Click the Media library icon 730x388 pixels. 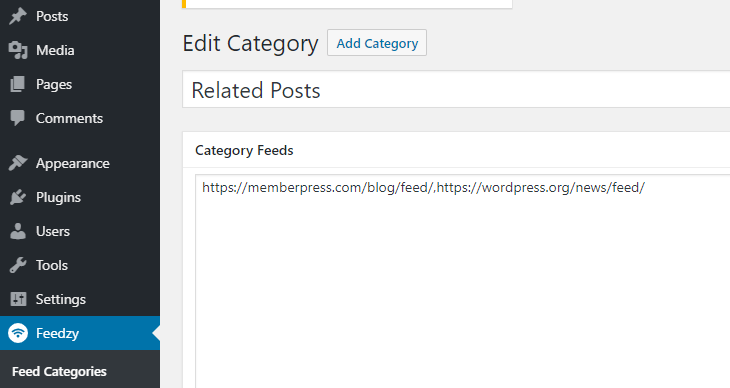pyautogui.click(x=18, y=50)
